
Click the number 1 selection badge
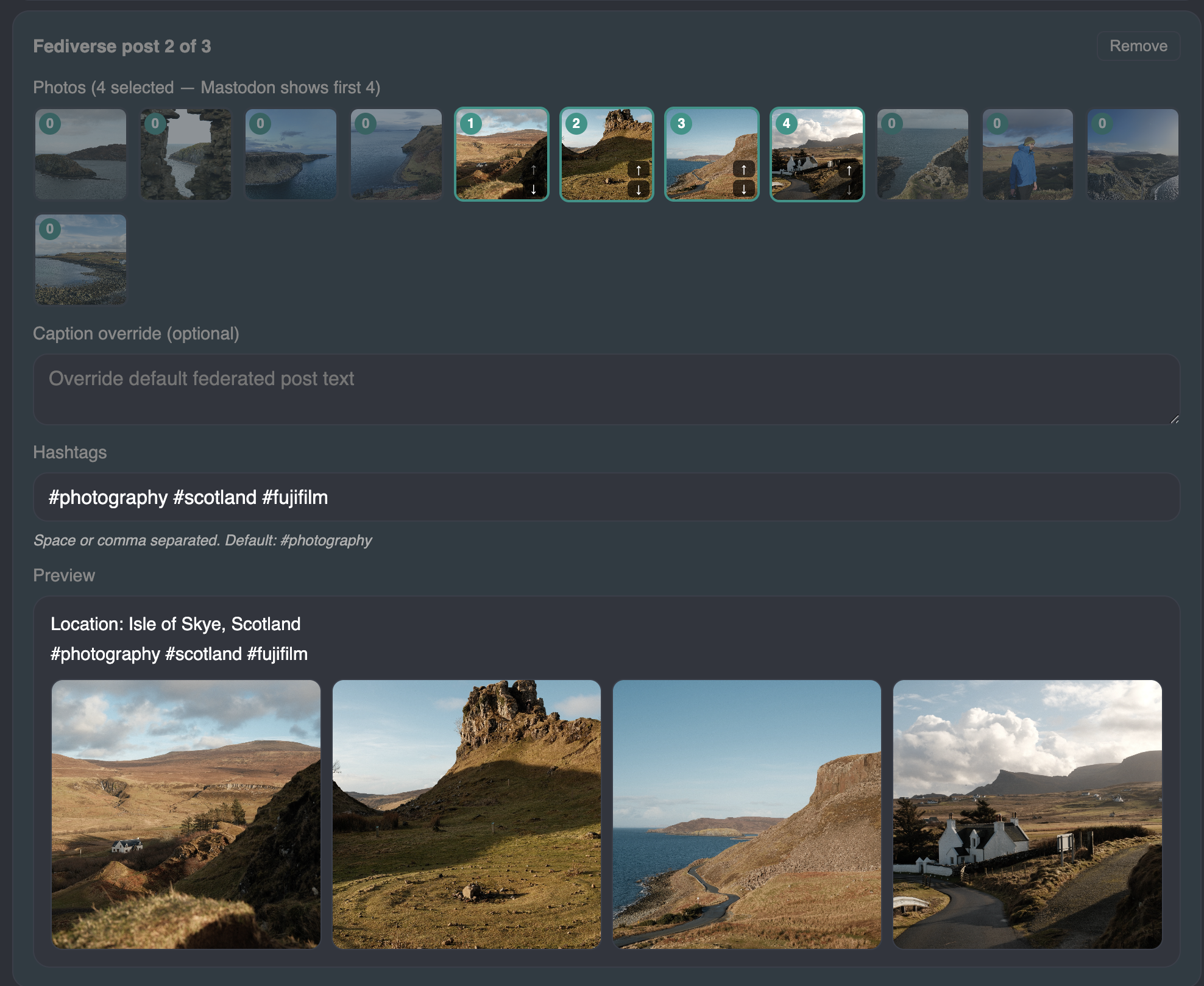(470, 124)
